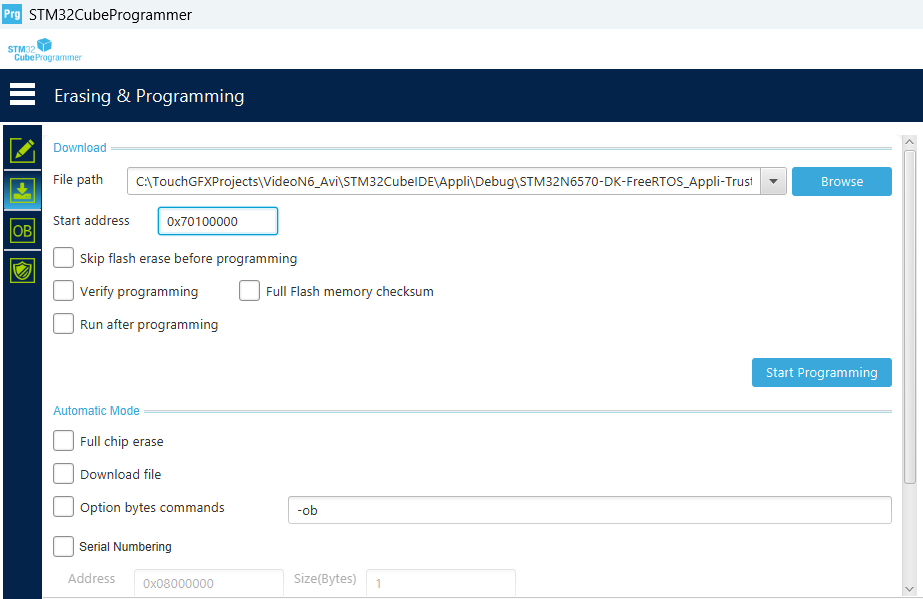Click the Prg app icon in title bar
This screenshot has height=599, width=923.
[12, 14]
